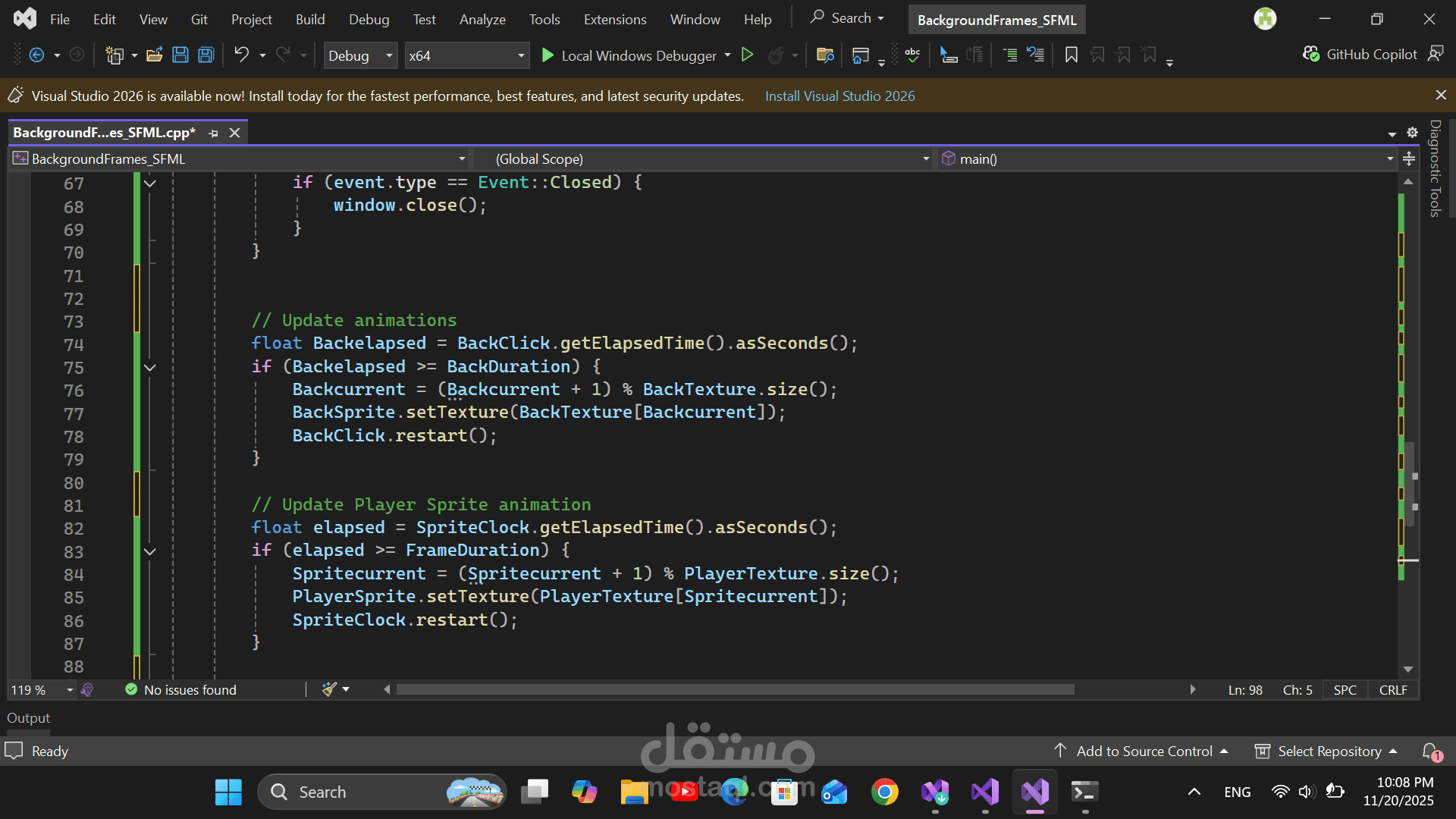The image size is (1456, 819).
Task: Toggle a bookmark on the current line
Action: coord(1071,55)
